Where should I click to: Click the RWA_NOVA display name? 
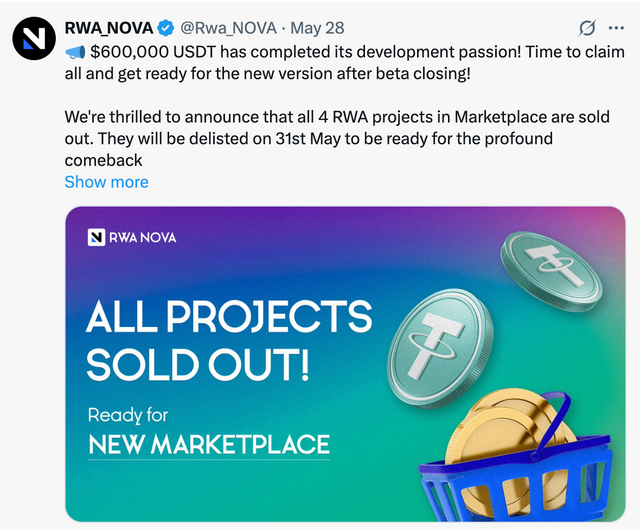109,28
